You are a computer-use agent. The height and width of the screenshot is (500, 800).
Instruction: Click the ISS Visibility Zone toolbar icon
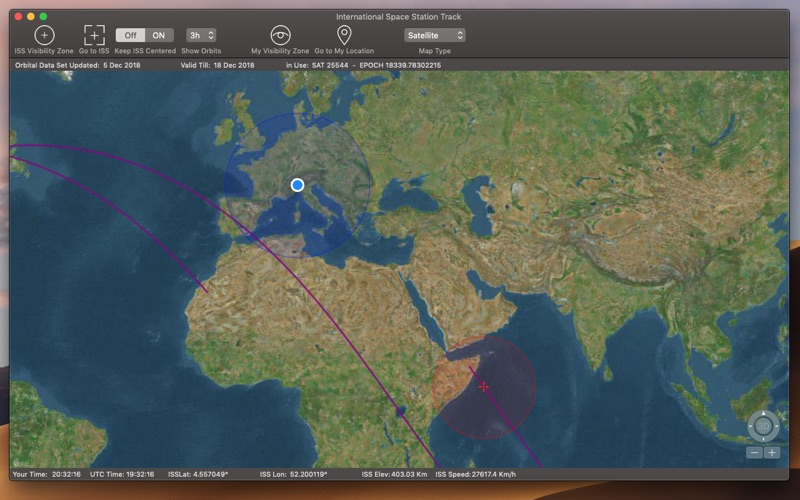[x=44, y=35]
